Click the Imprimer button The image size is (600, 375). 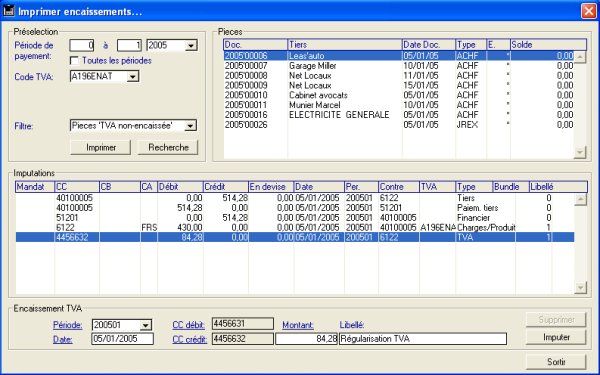click(x=101, y=147)
